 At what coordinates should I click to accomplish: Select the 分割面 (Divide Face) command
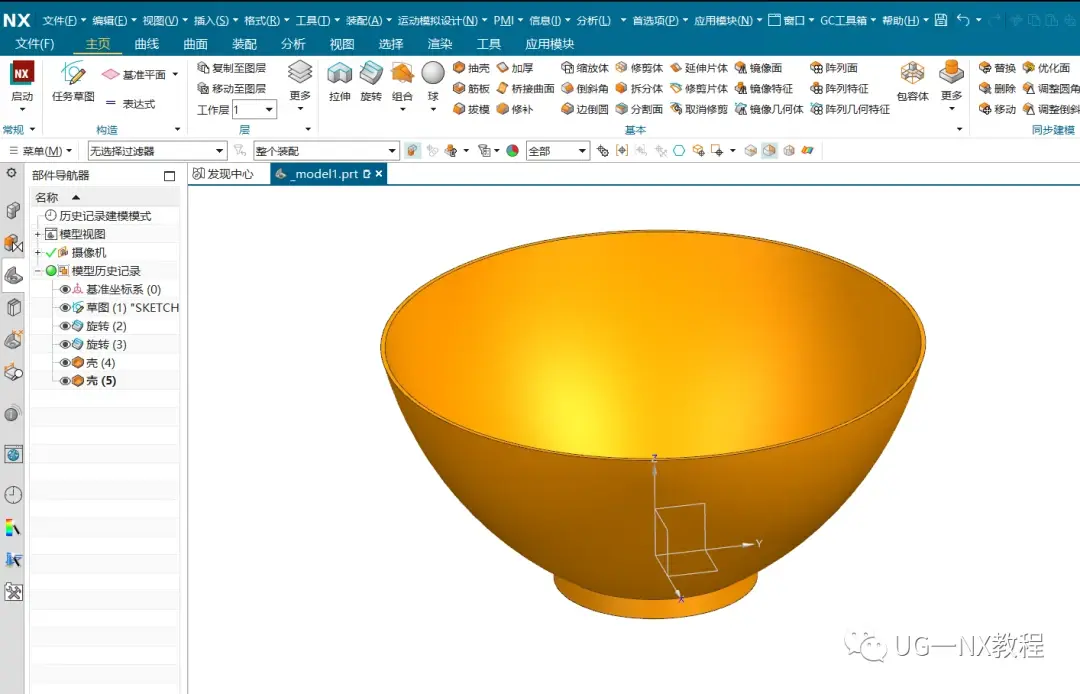pos(639,109)
